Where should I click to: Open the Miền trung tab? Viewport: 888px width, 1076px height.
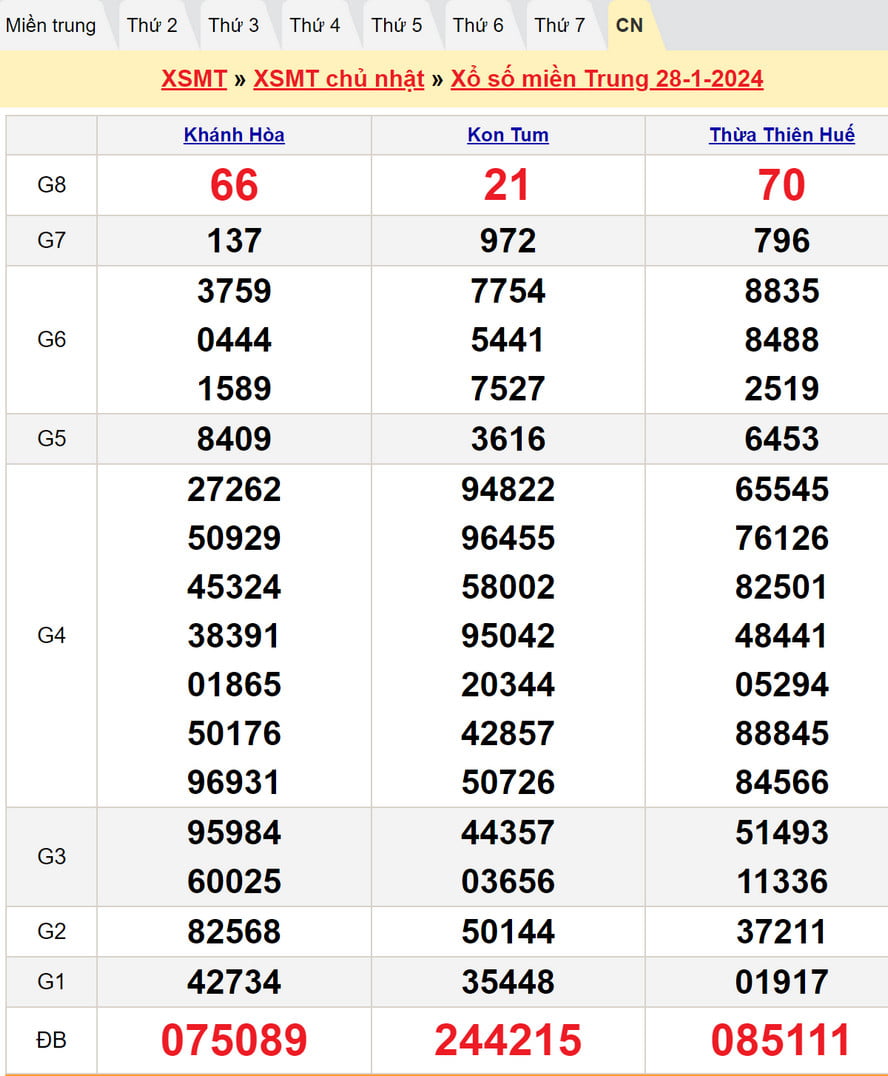point(51,25)
